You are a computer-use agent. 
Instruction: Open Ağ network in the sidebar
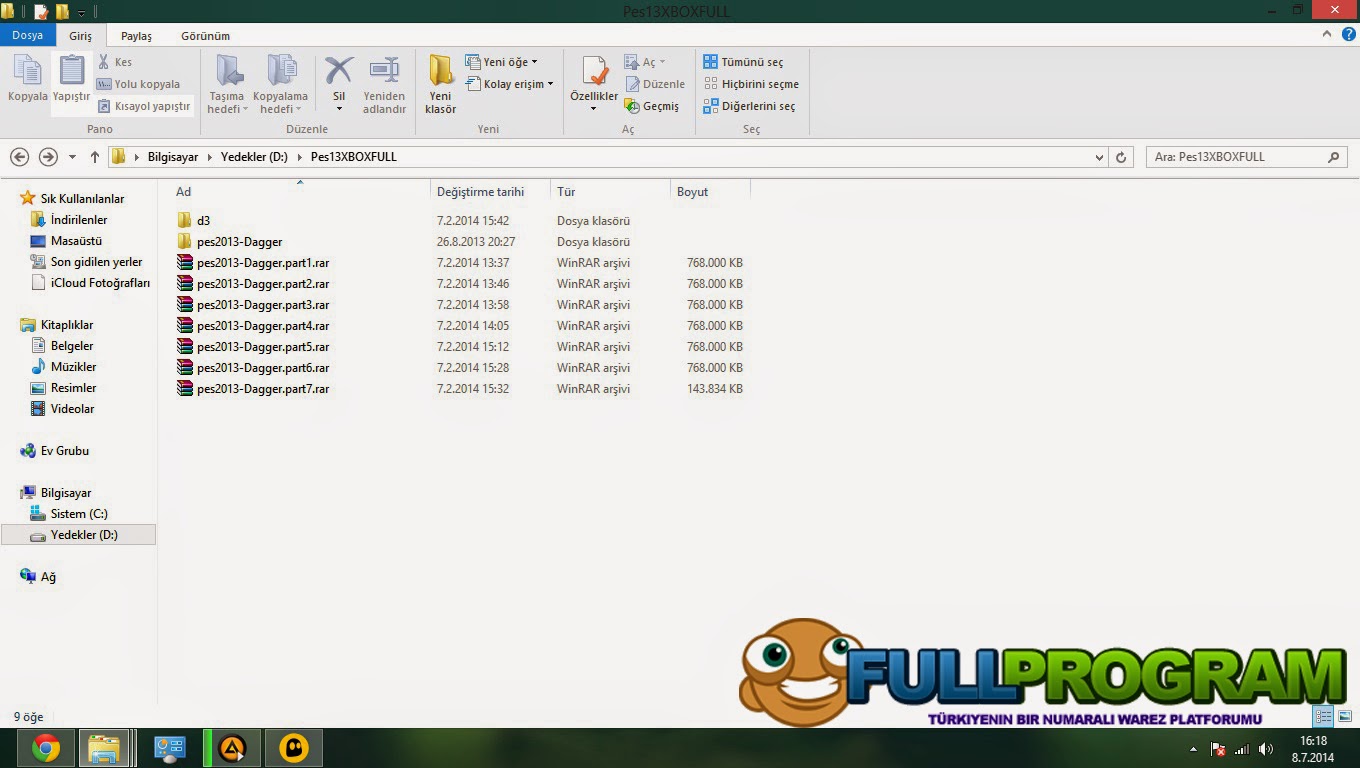pos(47,577)
